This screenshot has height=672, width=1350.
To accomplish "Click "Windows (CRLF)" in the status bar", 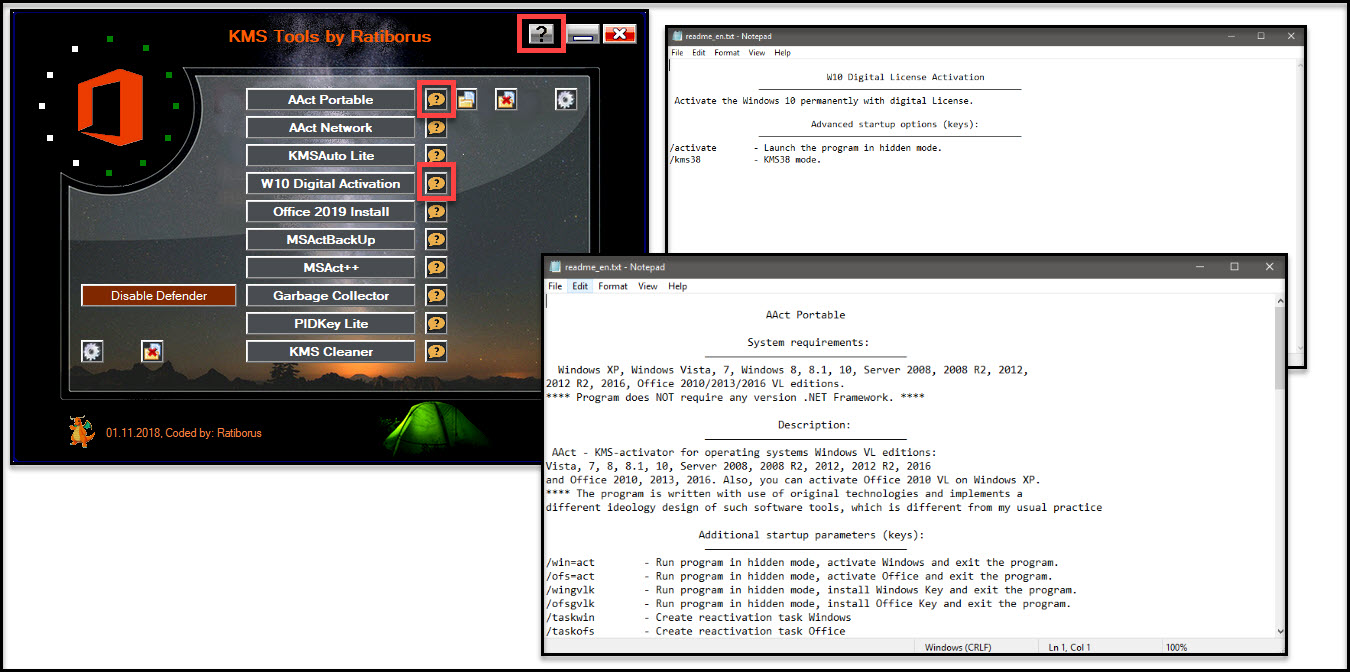I will [x=959, y=647].
